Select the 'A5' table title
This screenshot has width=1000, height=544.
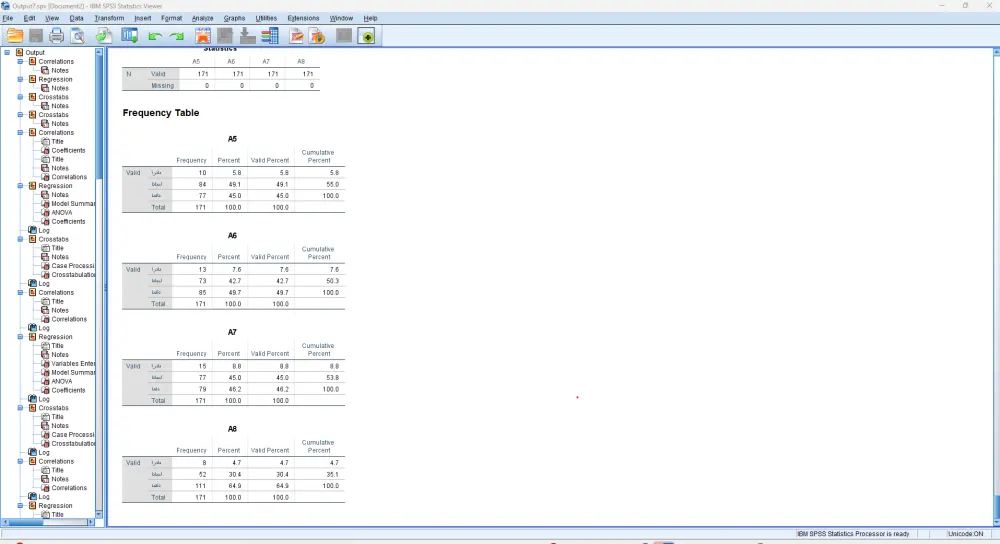(x=232, y=139)
